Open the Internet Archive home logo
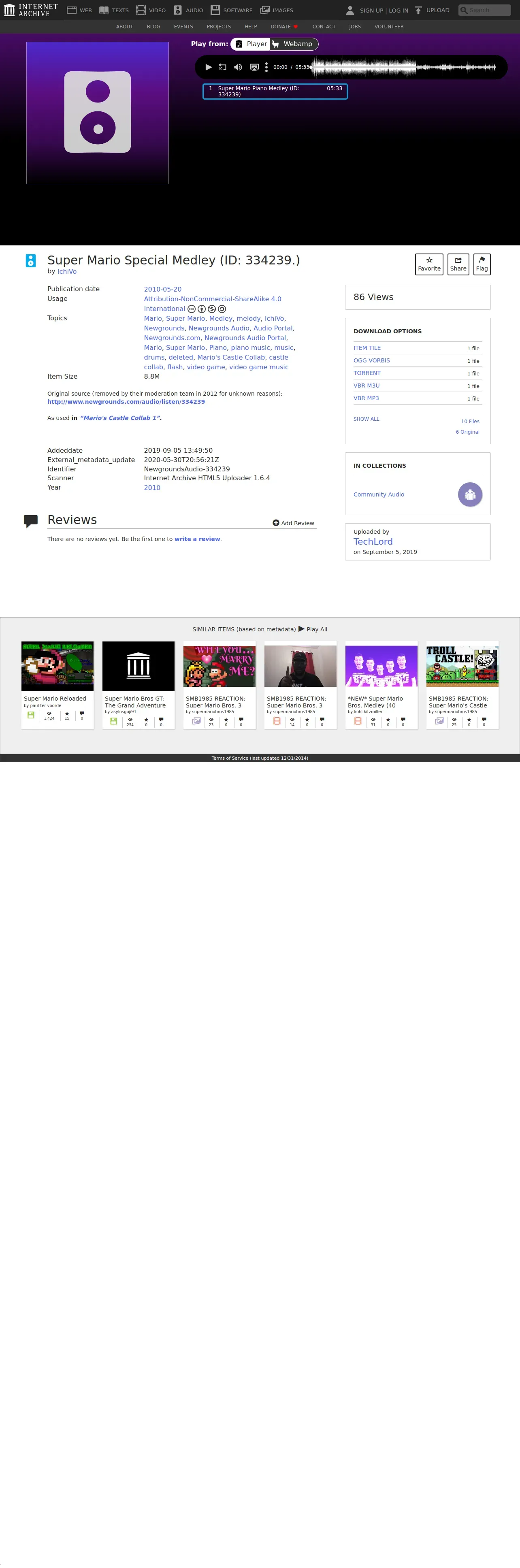The width and height of the screenshot is (520, 1568). point(30,10)
